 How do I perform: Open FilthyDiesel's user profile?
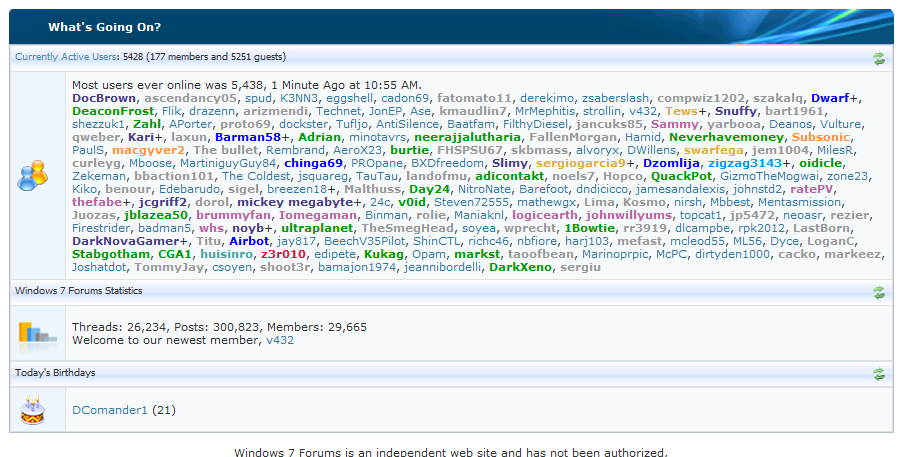535,124
